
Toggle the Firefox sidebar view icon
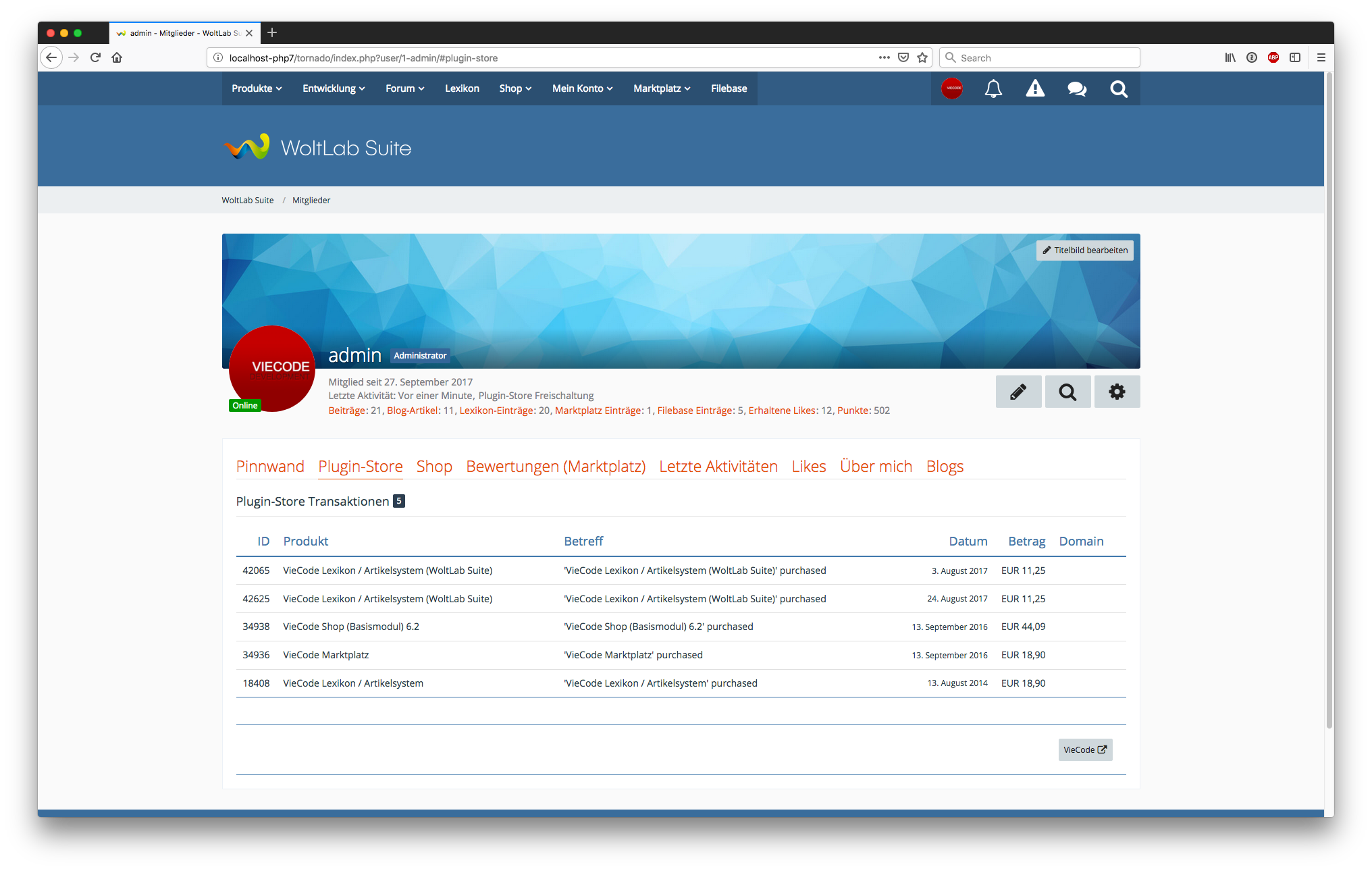1295,57
